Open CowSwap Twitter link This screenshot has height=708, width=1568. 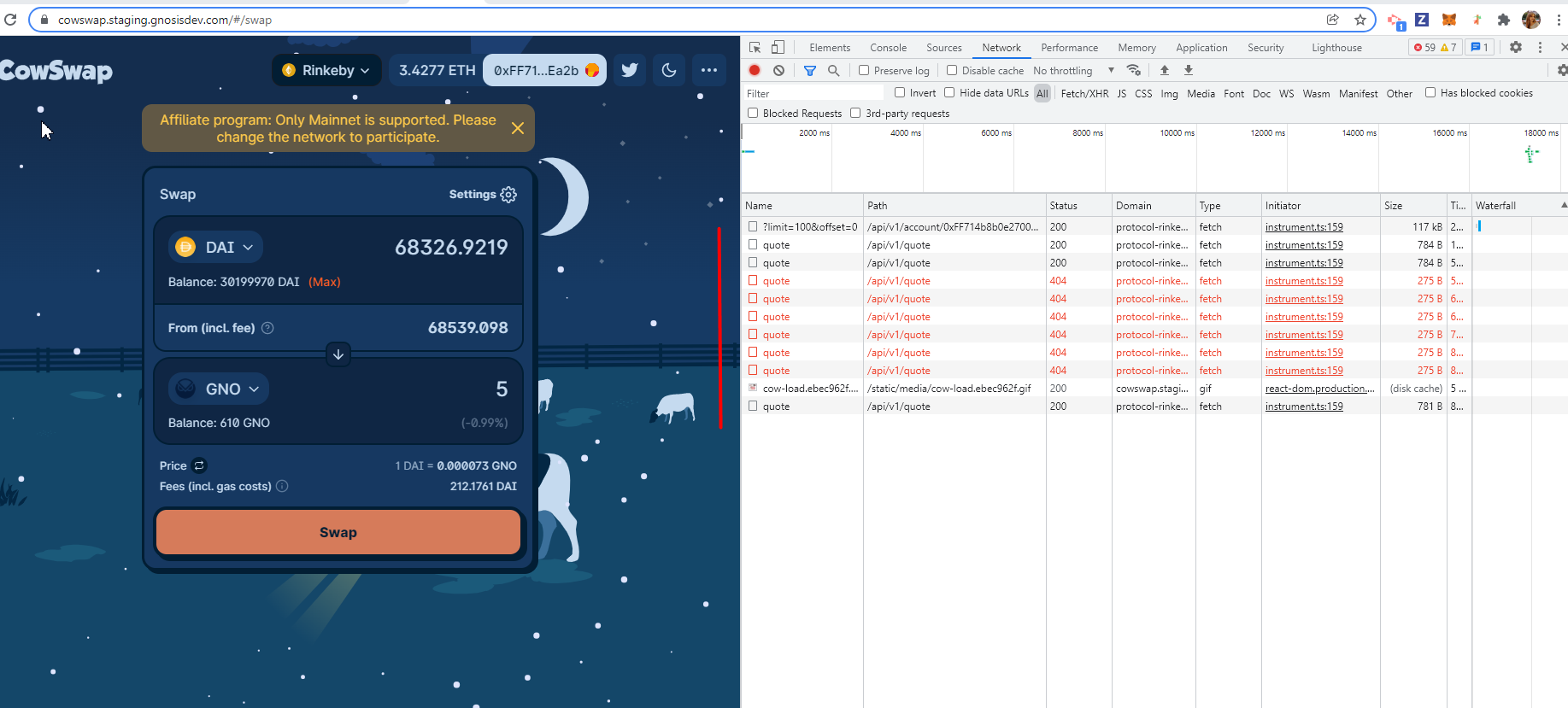[630, 70]
